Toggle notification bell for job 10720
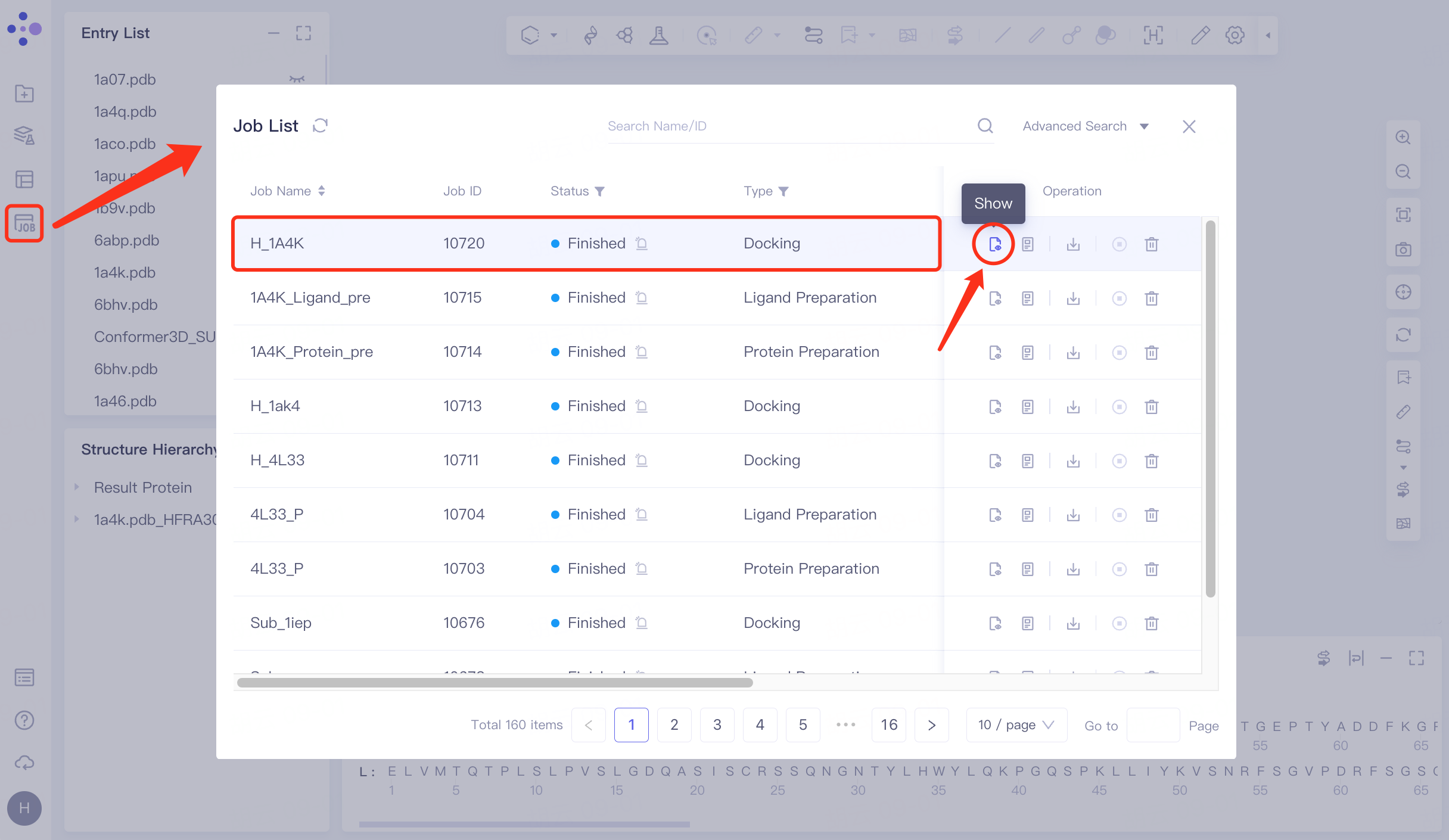The image size is (1449, 840). point(641,244)
